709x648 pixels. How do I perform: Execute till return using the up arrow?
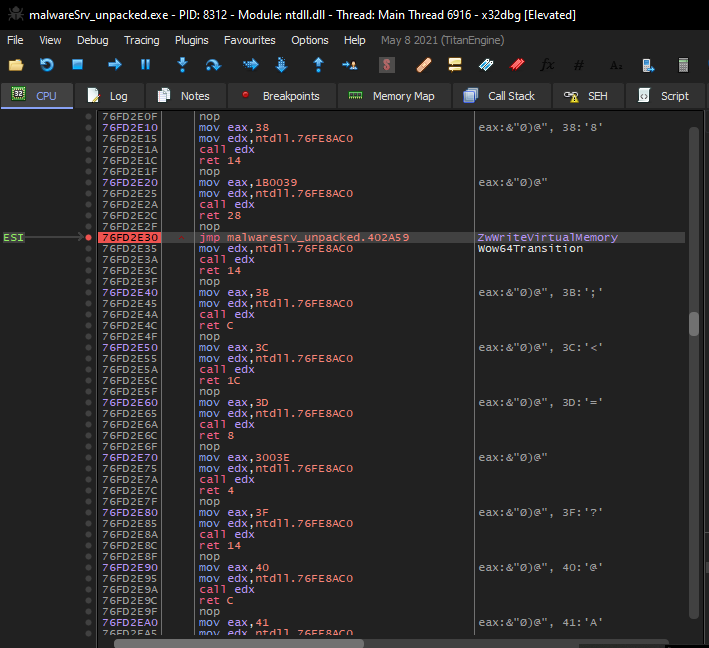coord(318,65)
